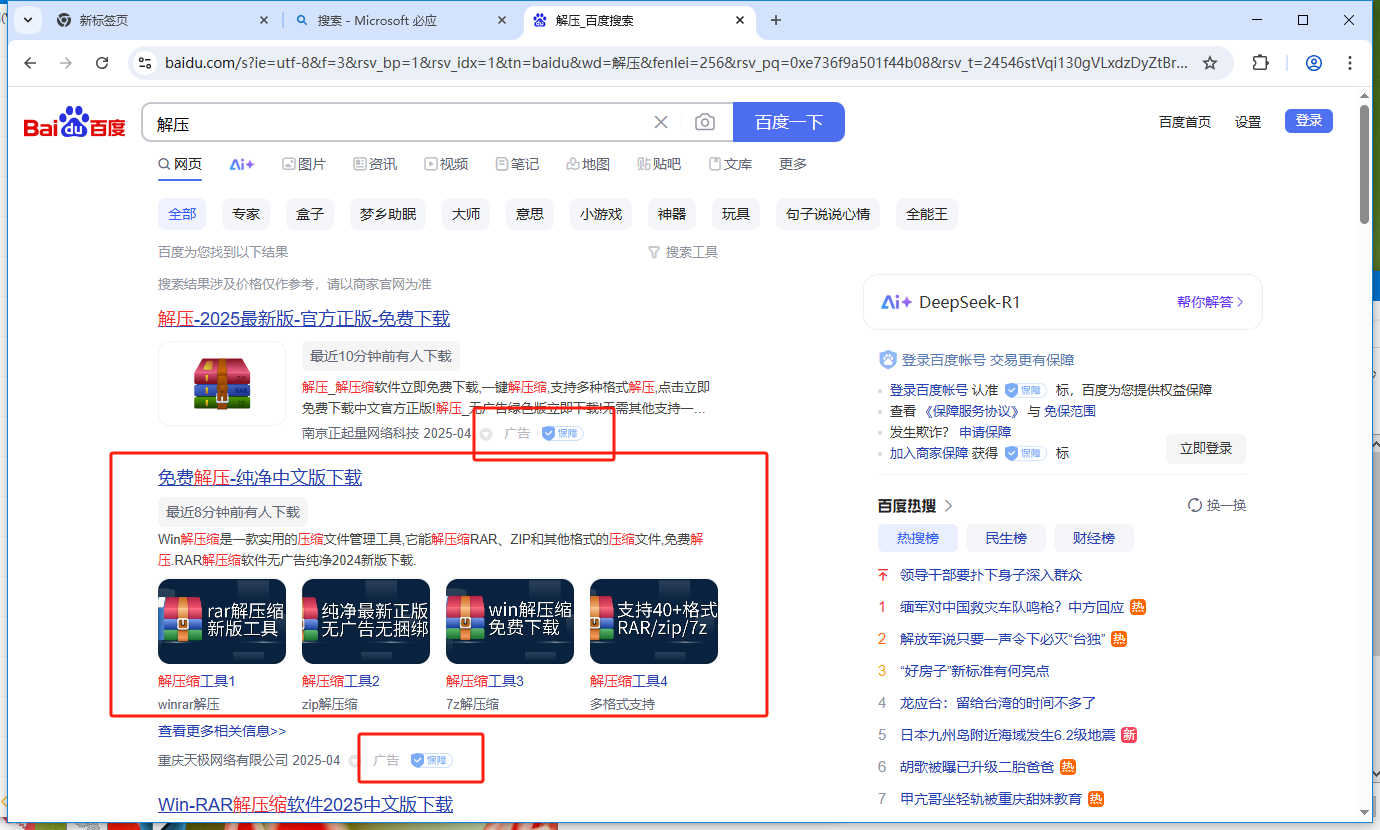Open site information icon in address bar
Viewport: 1380px width, 830px height.
[145, 63]
